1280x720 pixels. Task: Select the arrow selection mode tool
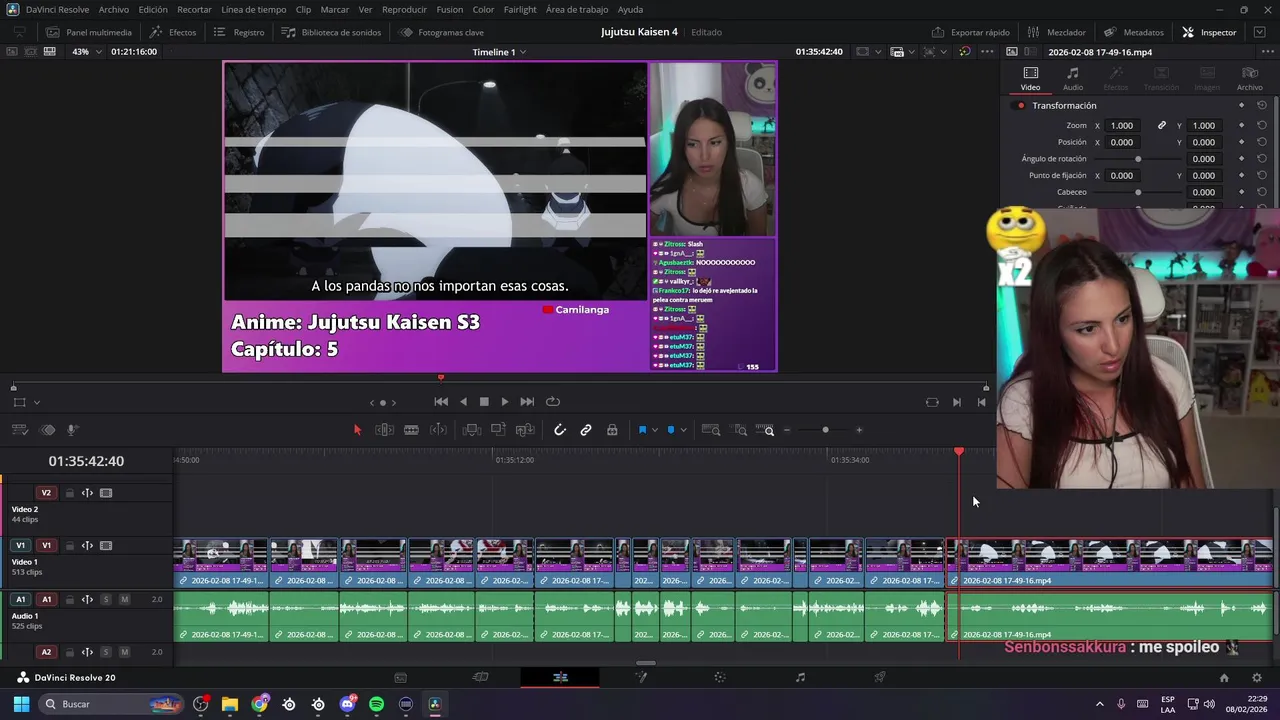click(x=357, y=430)
